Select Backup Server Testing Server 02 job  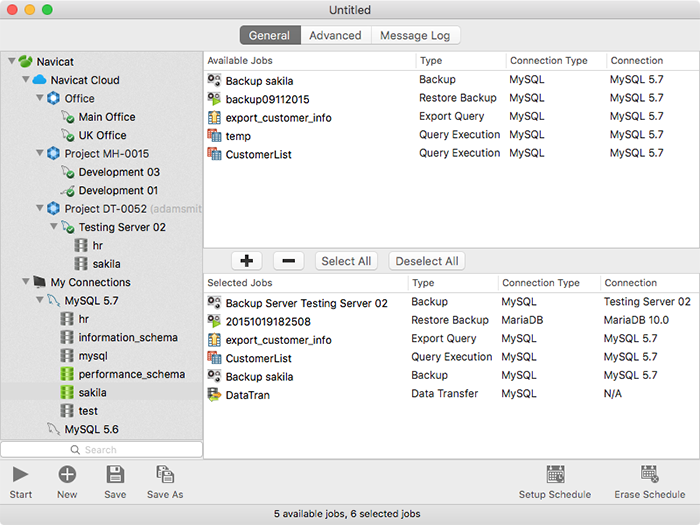click(x=307, y=303)
